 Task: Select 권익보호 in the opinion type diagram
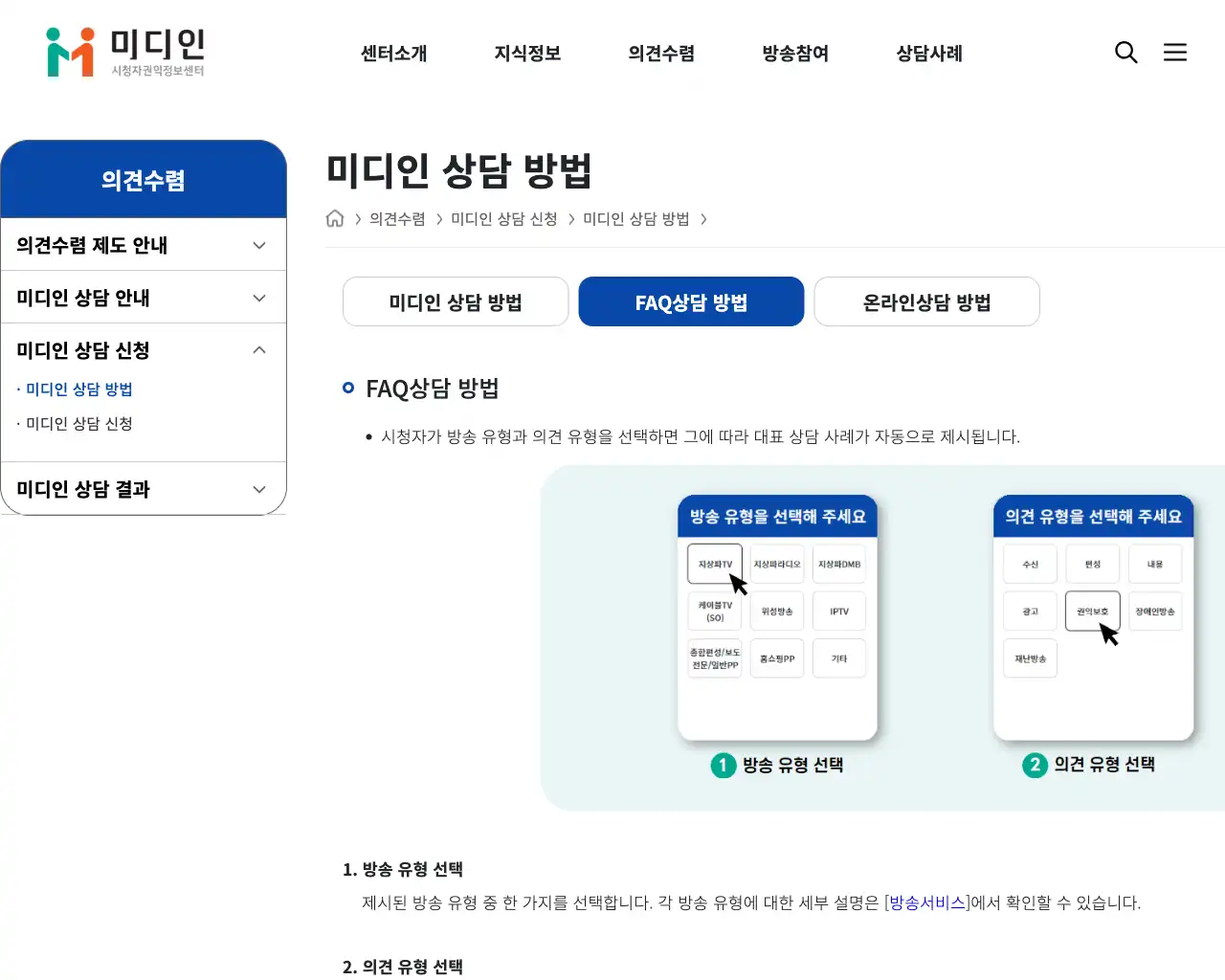[1092, 611]
